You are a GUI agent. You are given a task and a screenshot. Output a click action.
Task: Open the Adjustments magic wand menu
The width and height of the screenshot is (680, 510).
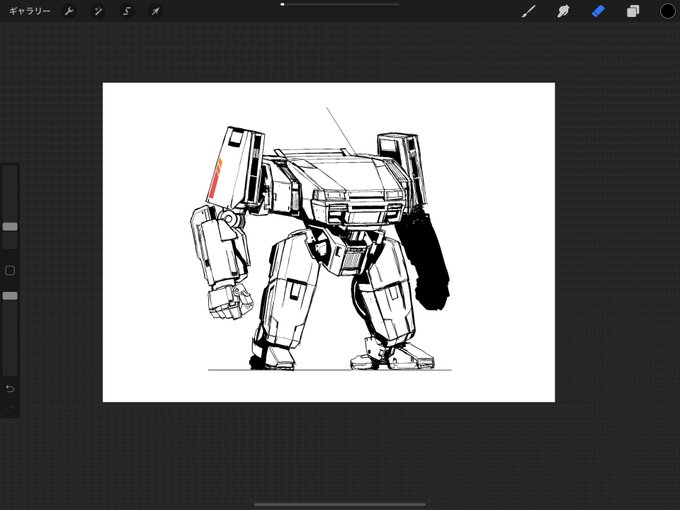(x=98, y=11)
